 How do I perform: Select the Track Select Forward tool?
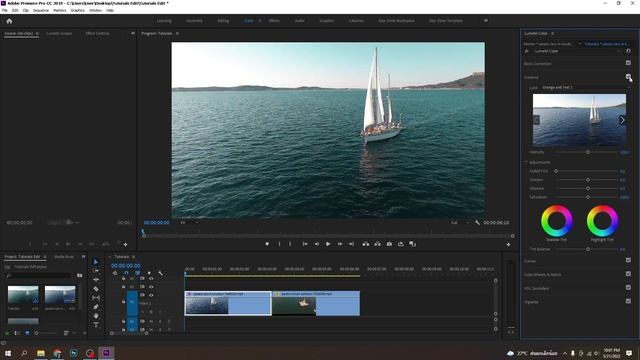pyautogui.click(x=96, y=271)
